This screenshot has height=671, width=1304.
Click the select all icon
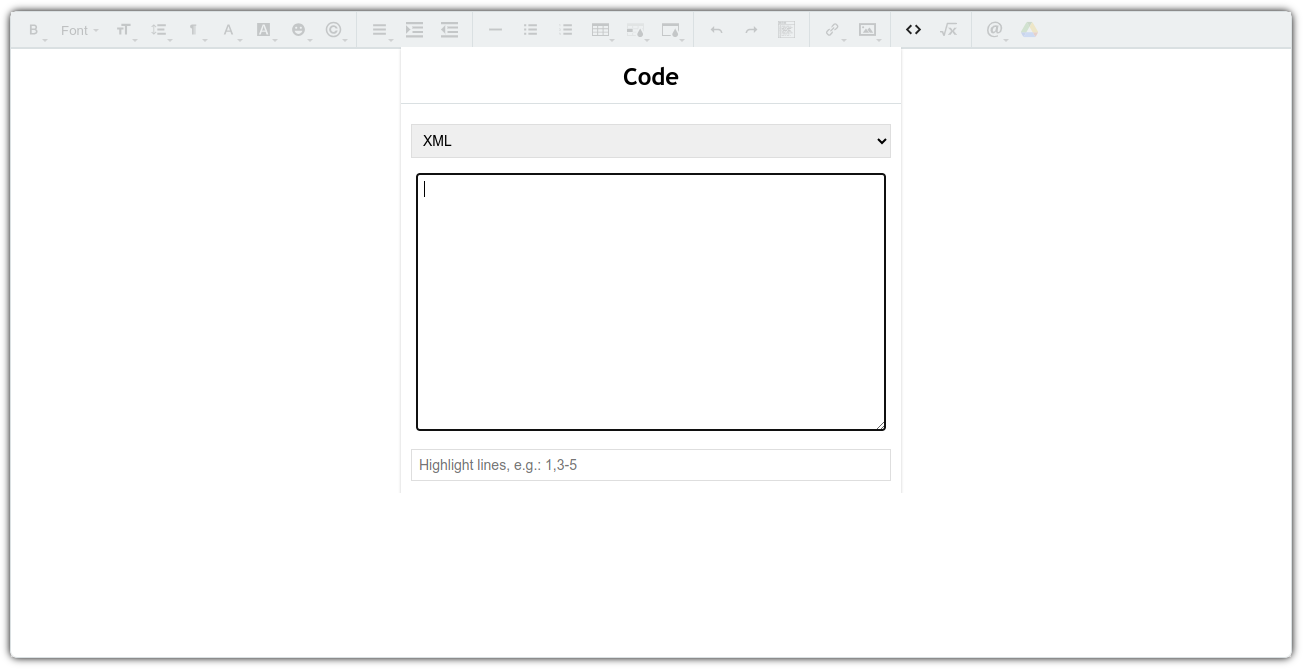coord(786,30)
